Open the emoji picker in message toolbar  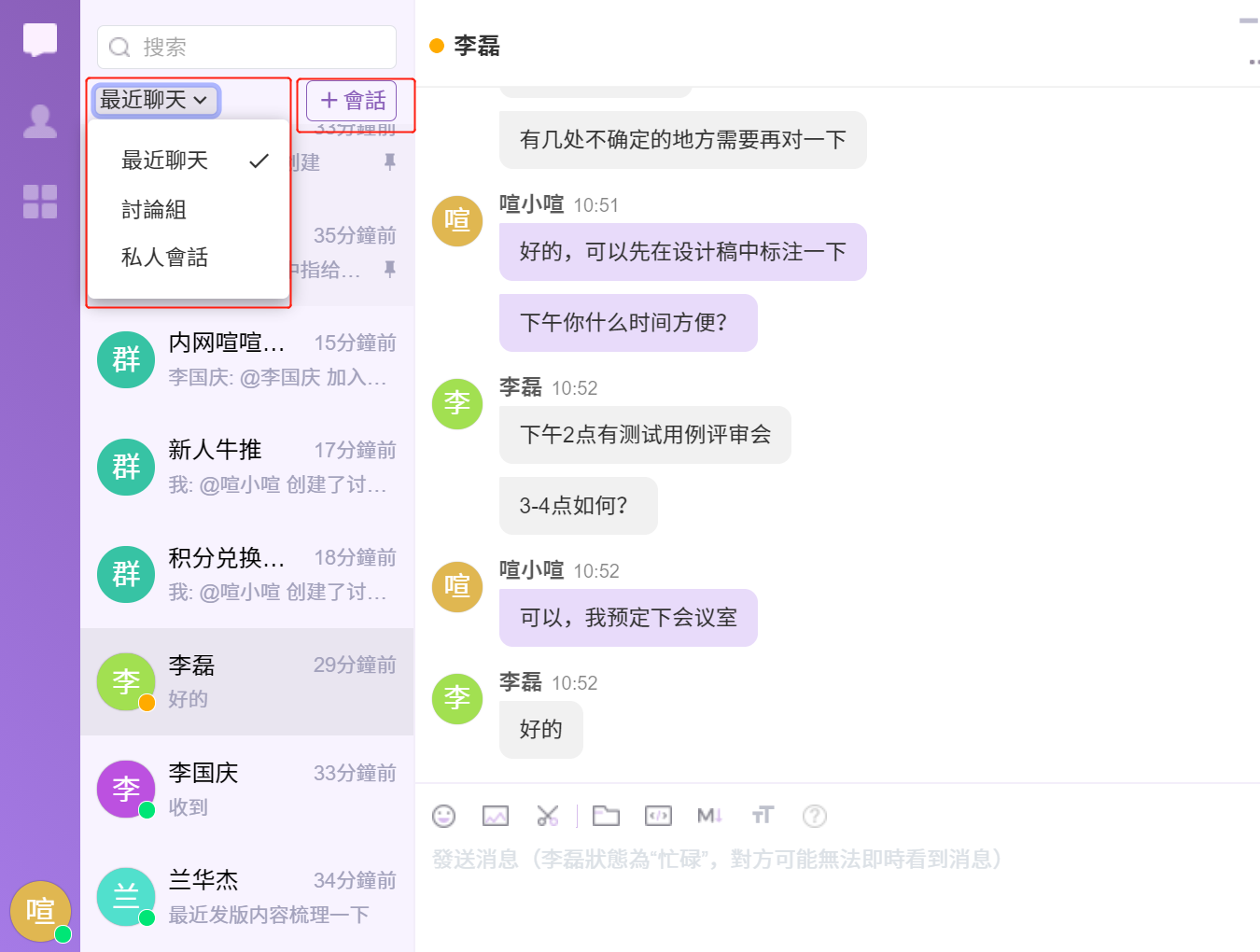pyautogui.click(x=444, y=817)
